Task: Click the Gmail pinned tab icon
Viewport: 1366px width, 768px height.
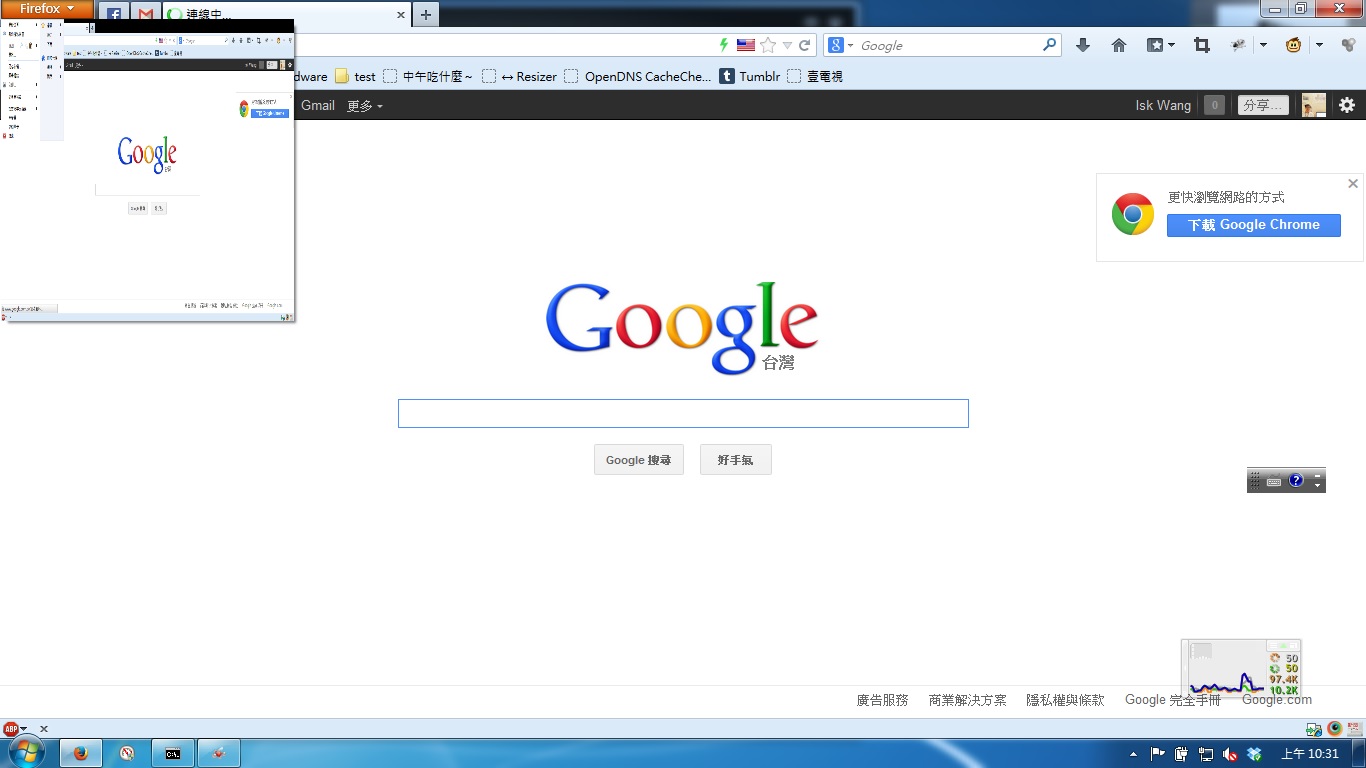Action: [x=146, y=15]
